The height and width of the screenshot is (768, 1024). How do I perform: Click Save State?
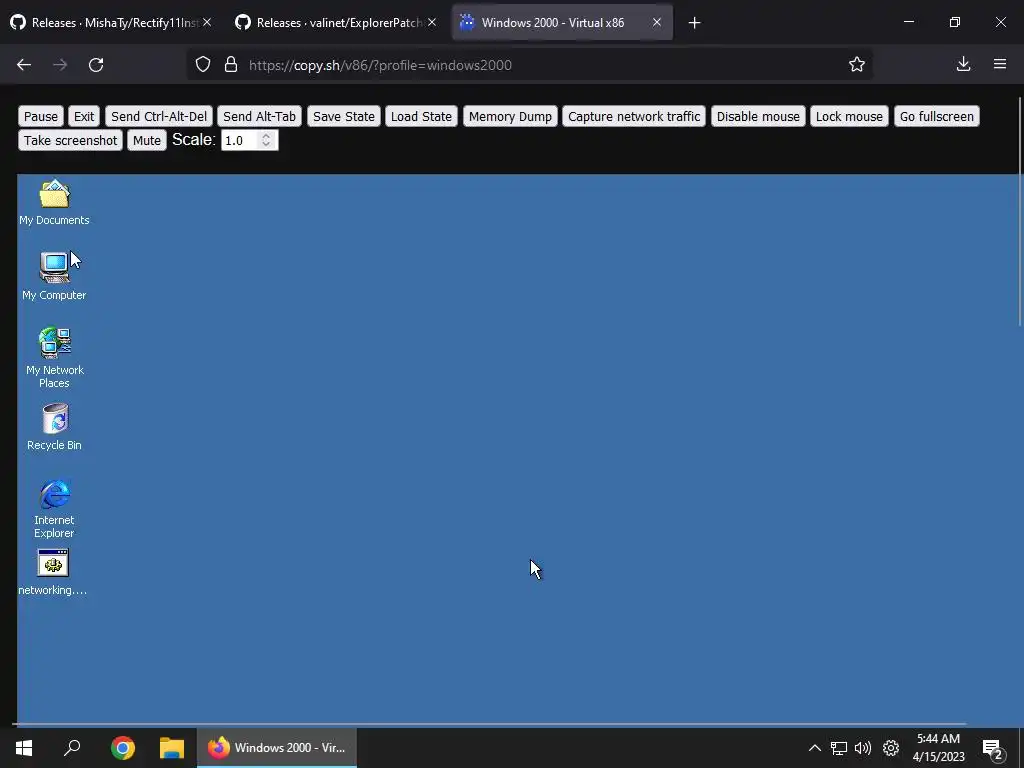(344, 116)
